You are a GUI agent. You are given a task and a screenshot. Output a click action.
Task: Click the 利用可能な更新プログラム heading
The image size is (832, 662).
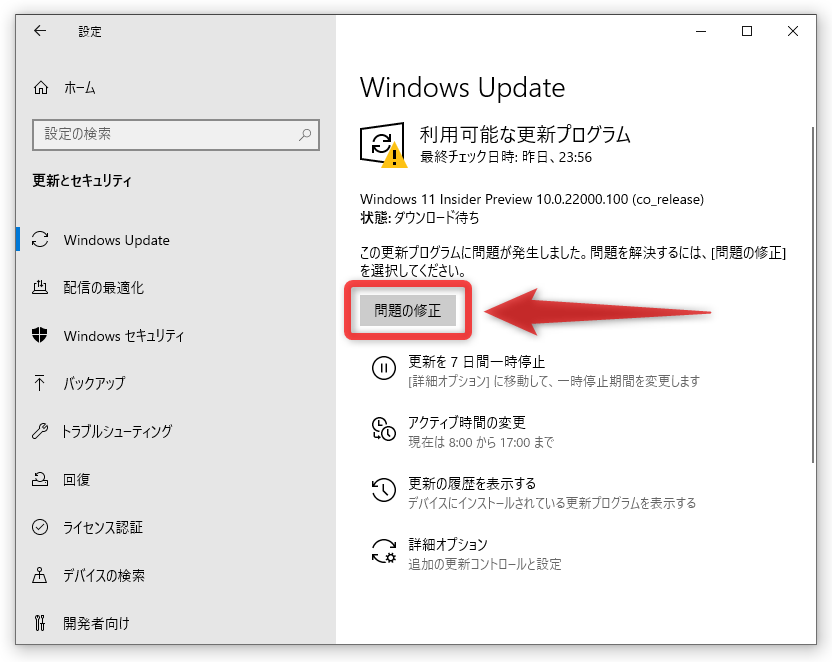[x=525, y=134]
